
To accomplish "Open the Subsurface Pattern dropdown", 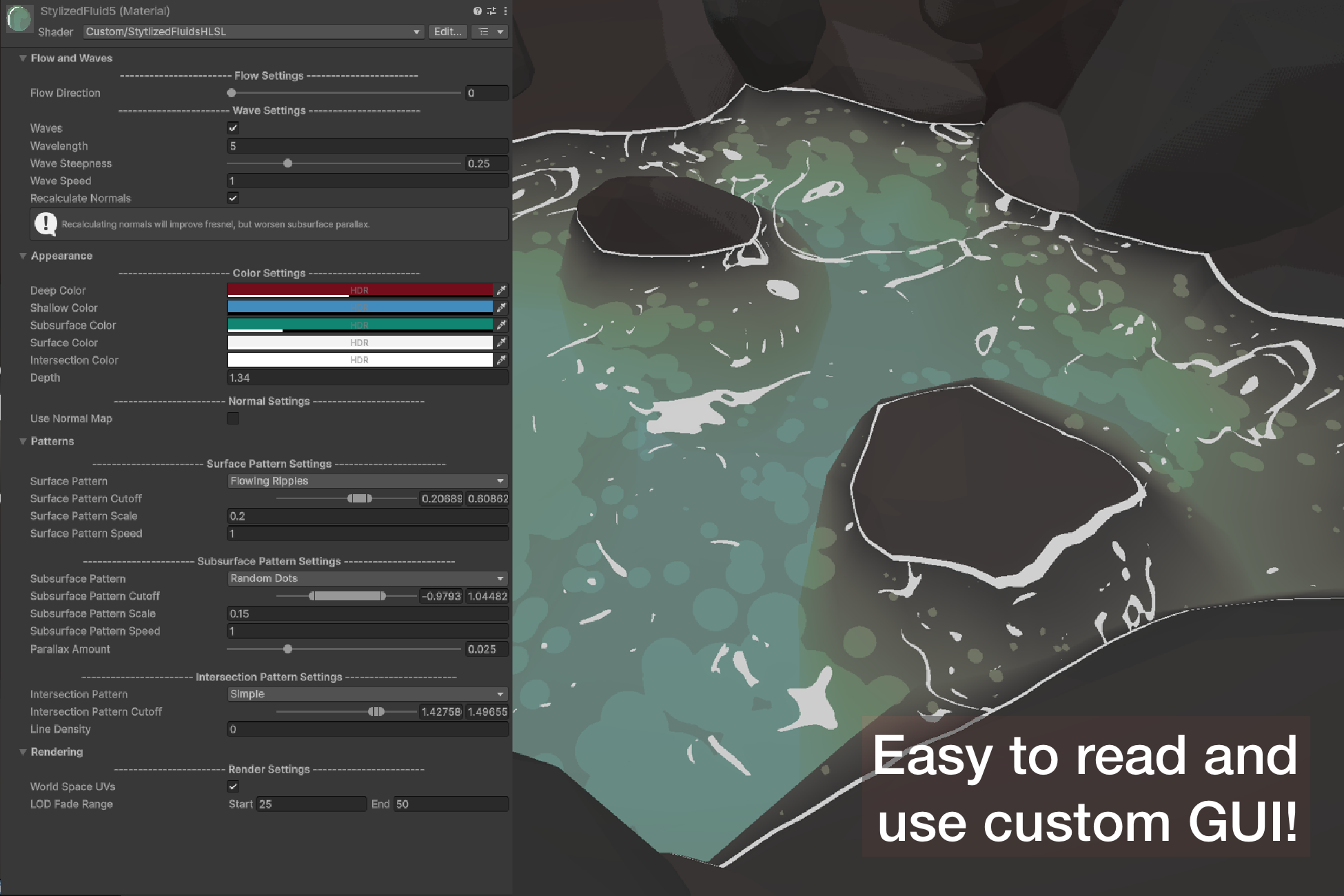I will coord(367,578).
